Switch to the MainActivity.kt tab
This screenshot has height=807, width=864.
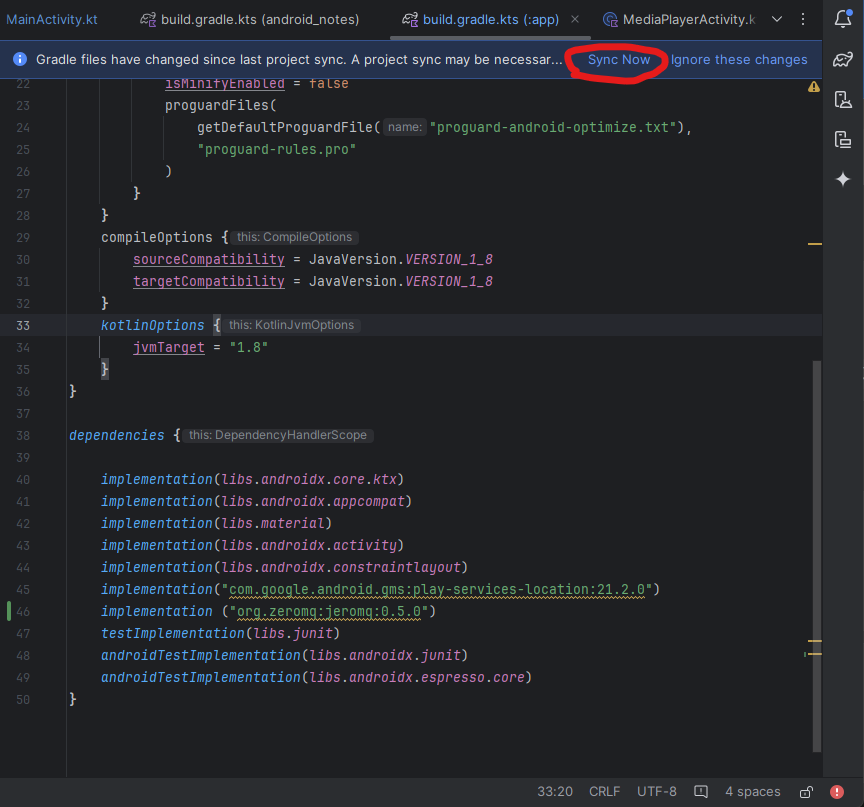50,20
